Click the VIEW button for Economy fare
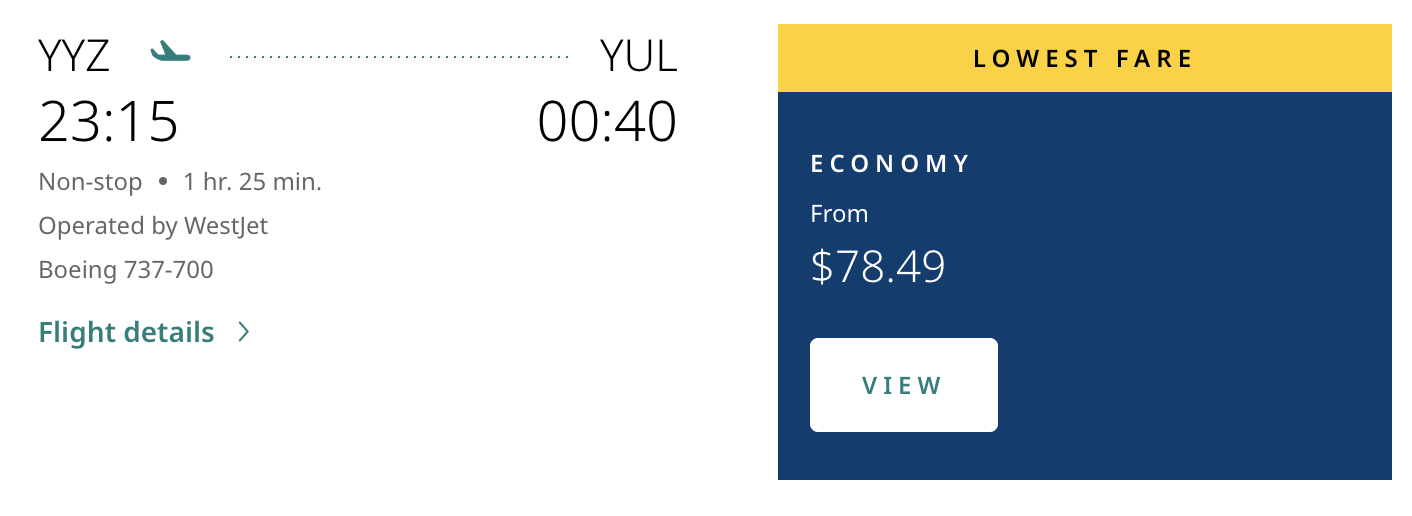The image size is (1412, 516). tap(904, 385)
